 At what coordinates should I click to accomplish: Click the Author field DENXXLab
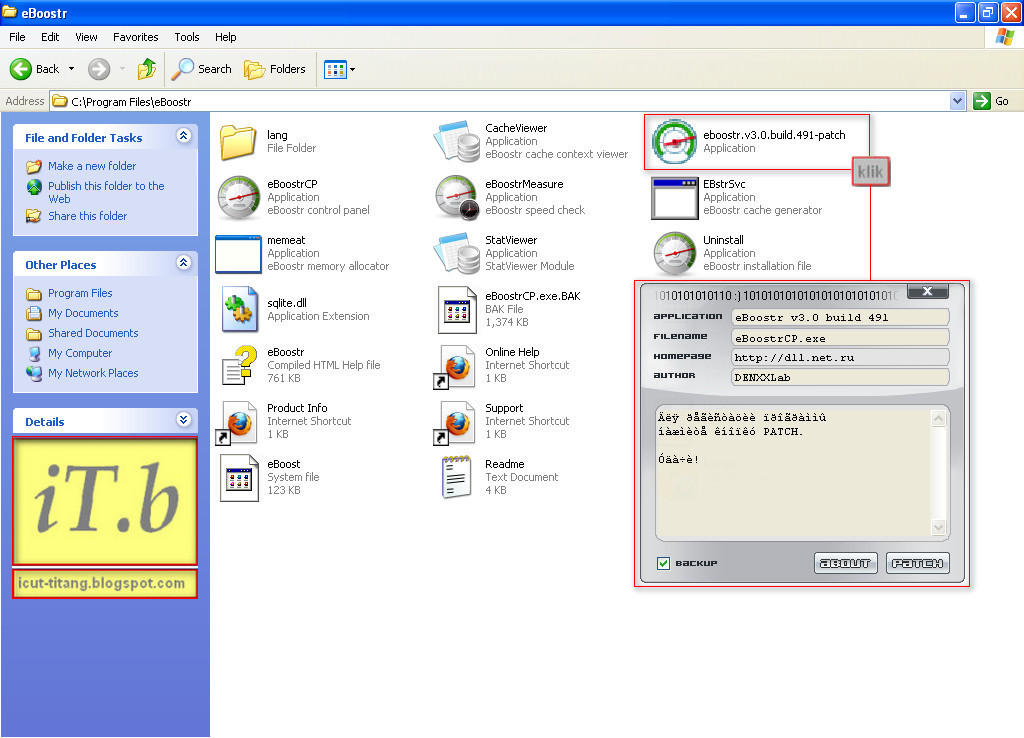(x=840, y=377)
